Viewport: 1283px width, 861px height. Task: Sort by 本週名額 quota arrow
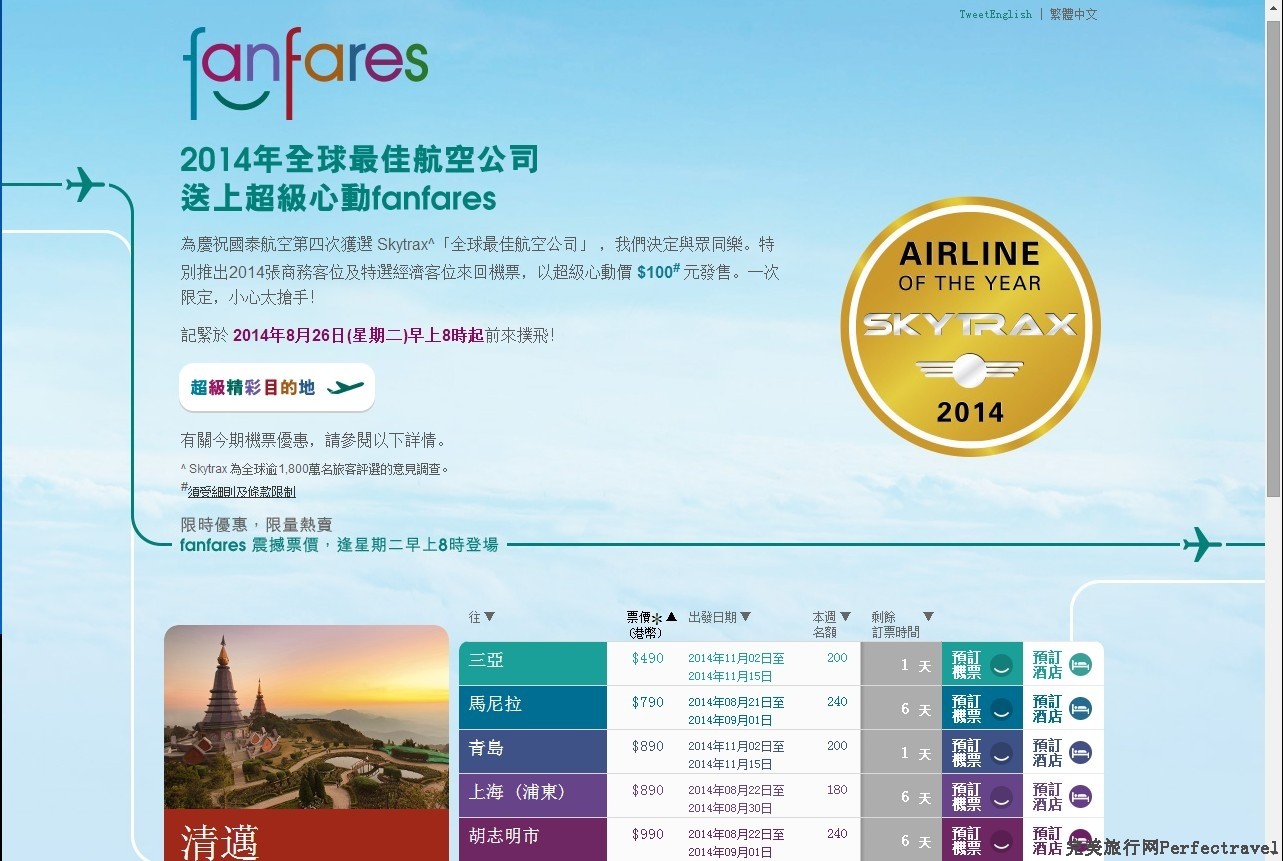tap(845, 617)
